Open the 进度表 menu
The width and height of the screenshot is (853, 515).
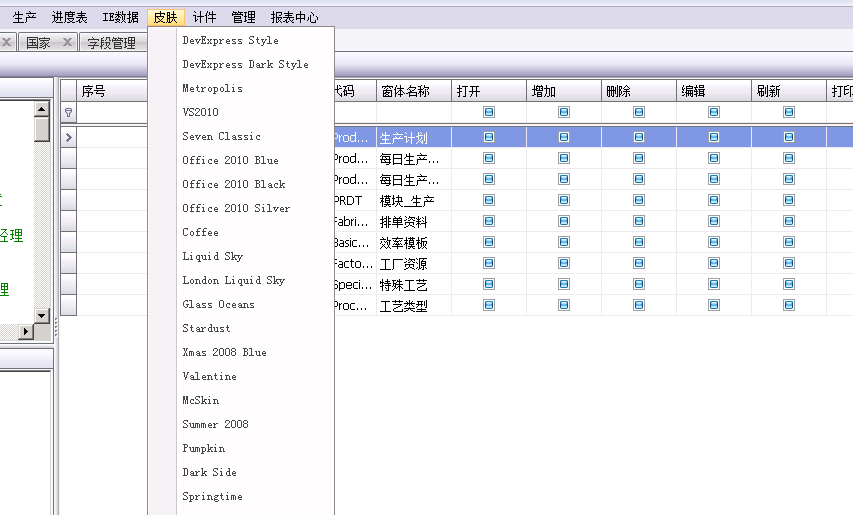coord(69,17)
